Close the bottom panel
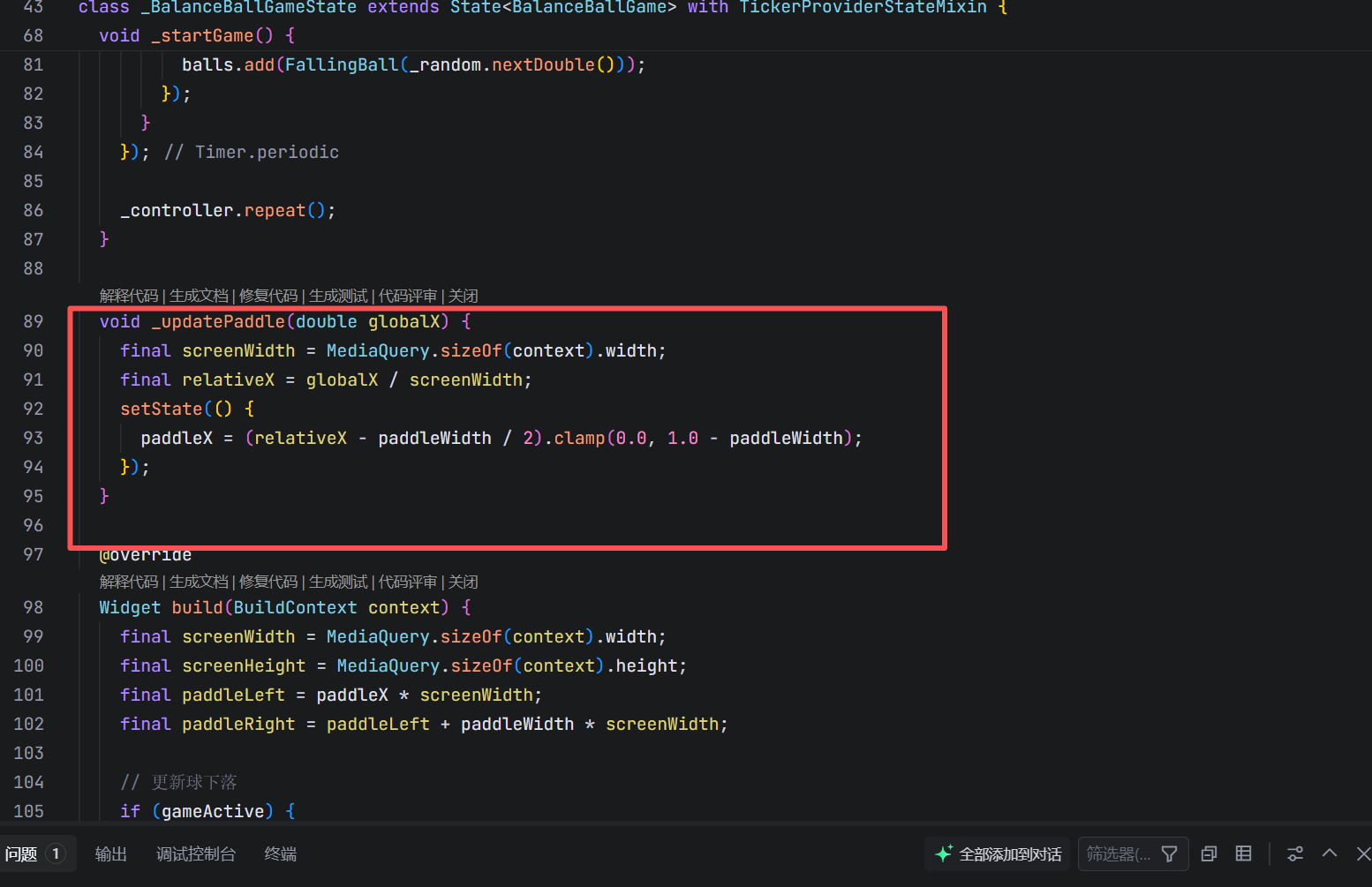The image size is (1372, 887). (1363, 853)
